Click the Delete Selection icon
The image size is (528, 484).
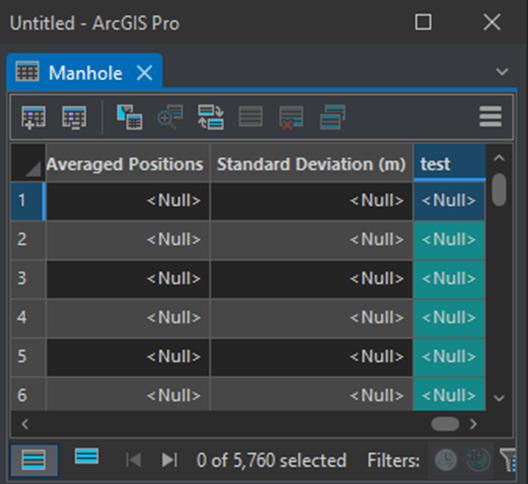(x=291, y=117)
